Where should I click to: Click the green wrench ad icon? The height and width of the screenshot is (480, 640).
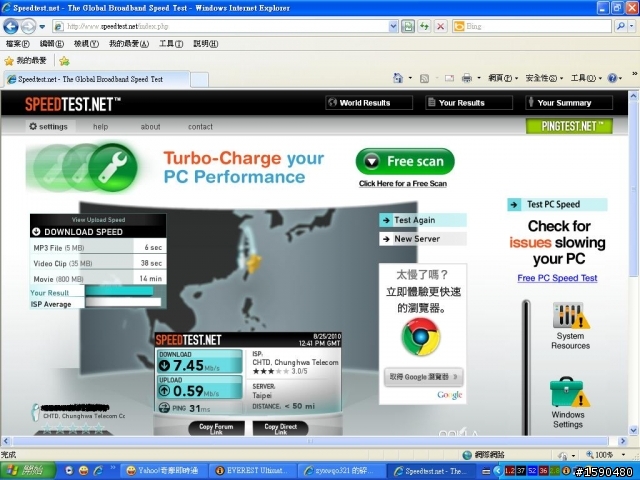tap(112, 167)
